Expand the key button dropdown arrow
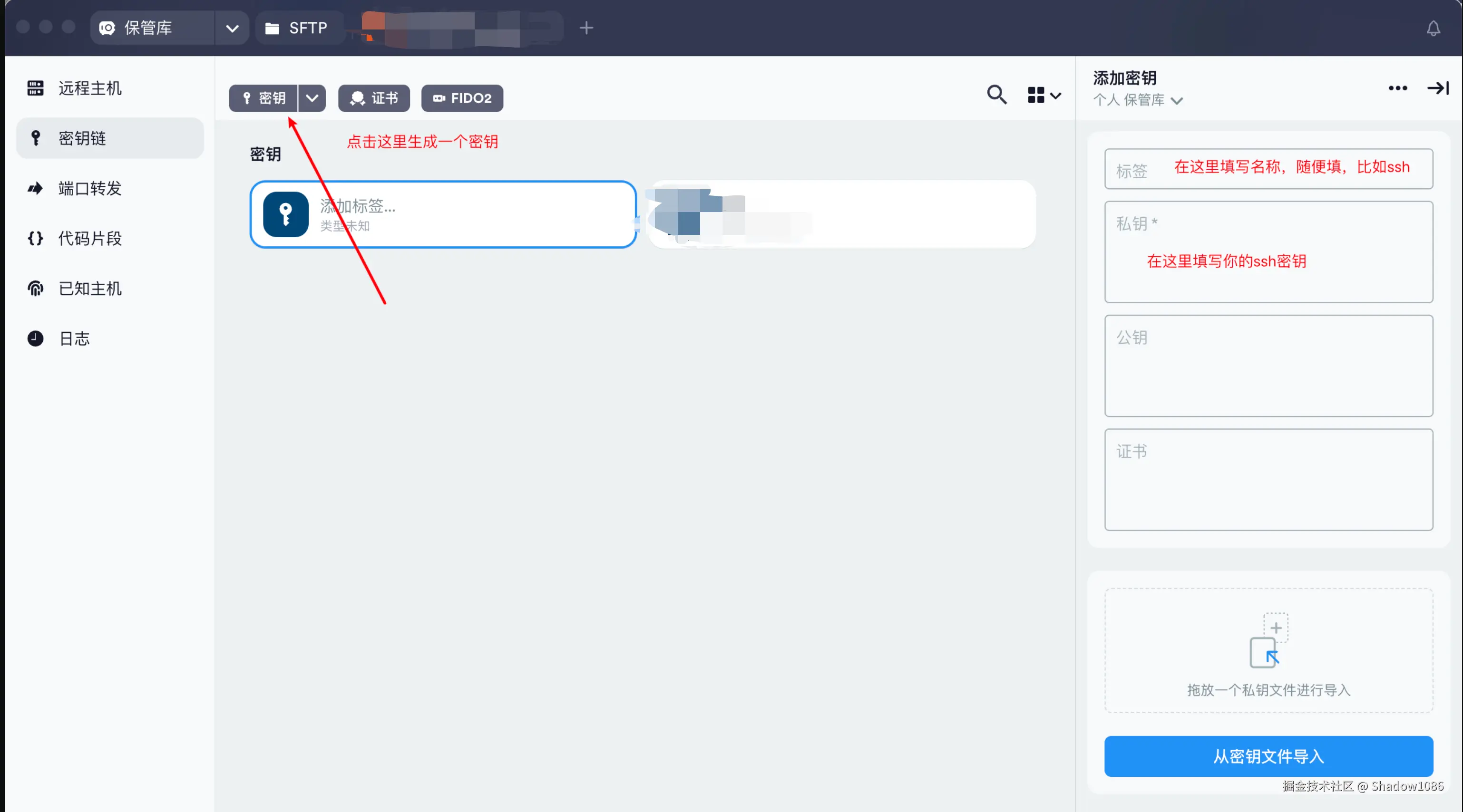The height and width of the screenshot is (812, 1463). point(312,98)
